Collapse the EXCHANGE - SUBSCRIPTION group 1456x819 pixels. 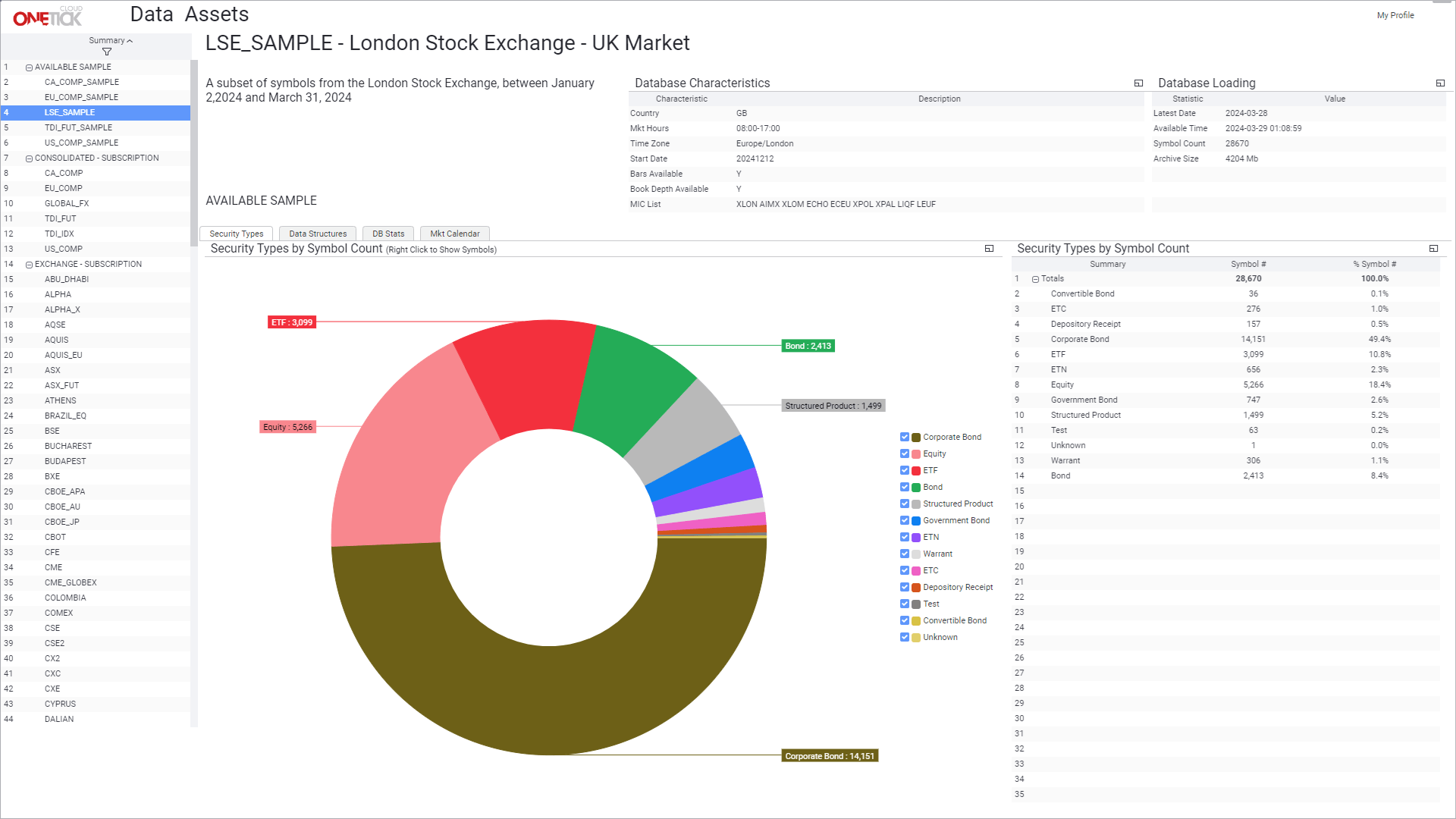tap(29, 265)
